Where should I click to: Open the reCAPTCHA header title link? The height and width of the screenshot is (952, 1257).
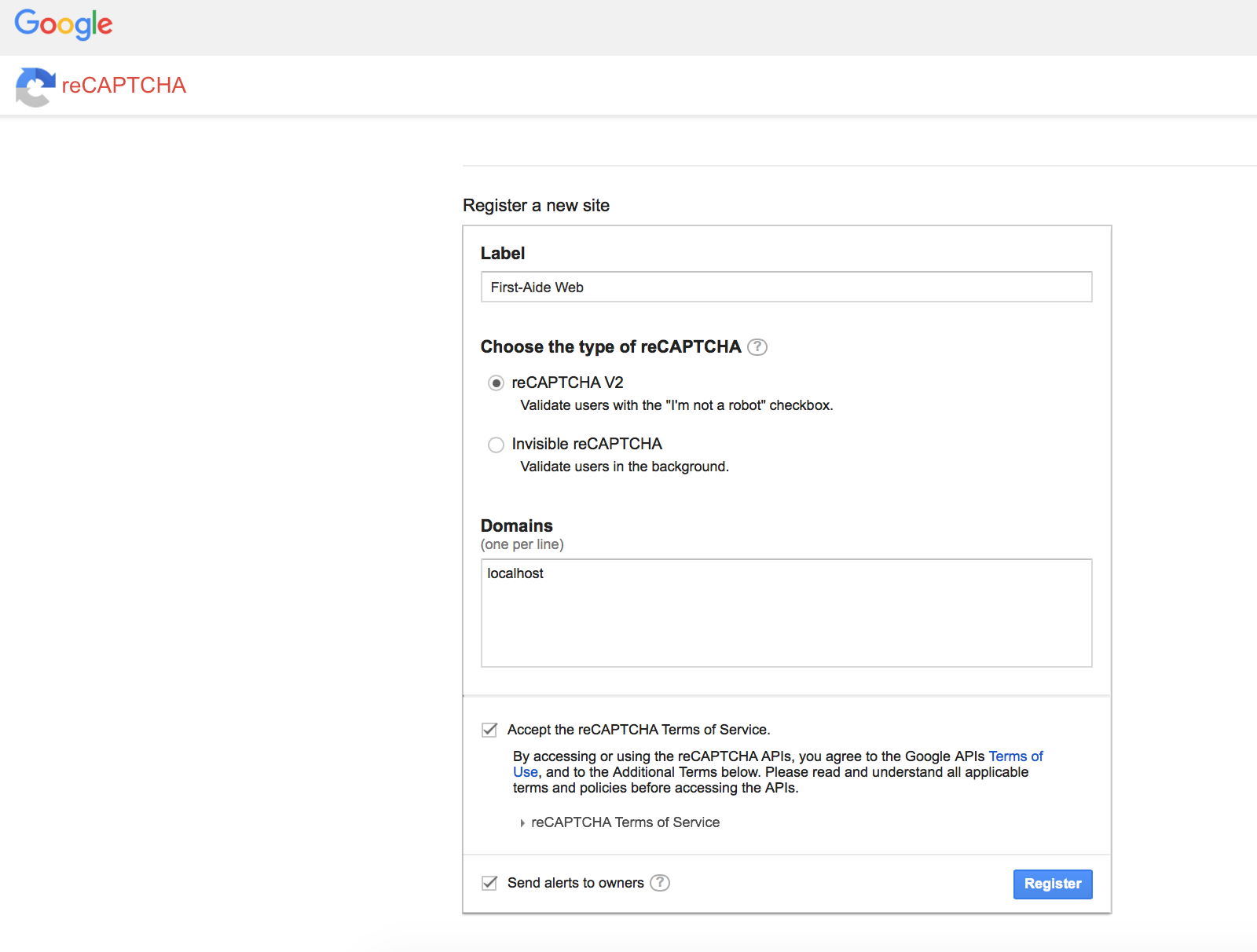point(123,85)
